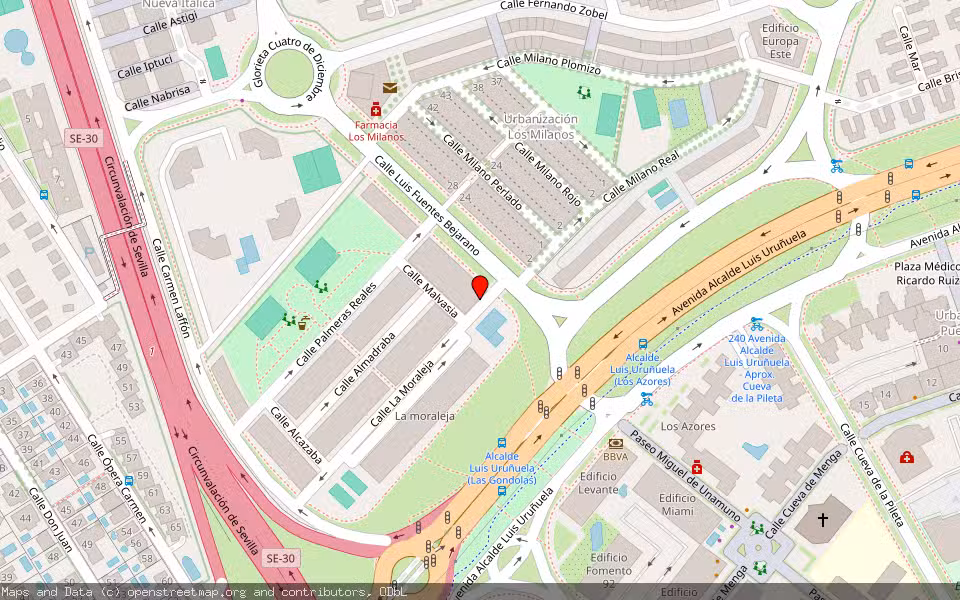The height and width of the screenshot is (600, 960).
Task: Click '240 Avenida Alcalde Luis Uruñuela' bike station label
Action: click(757, 368)
